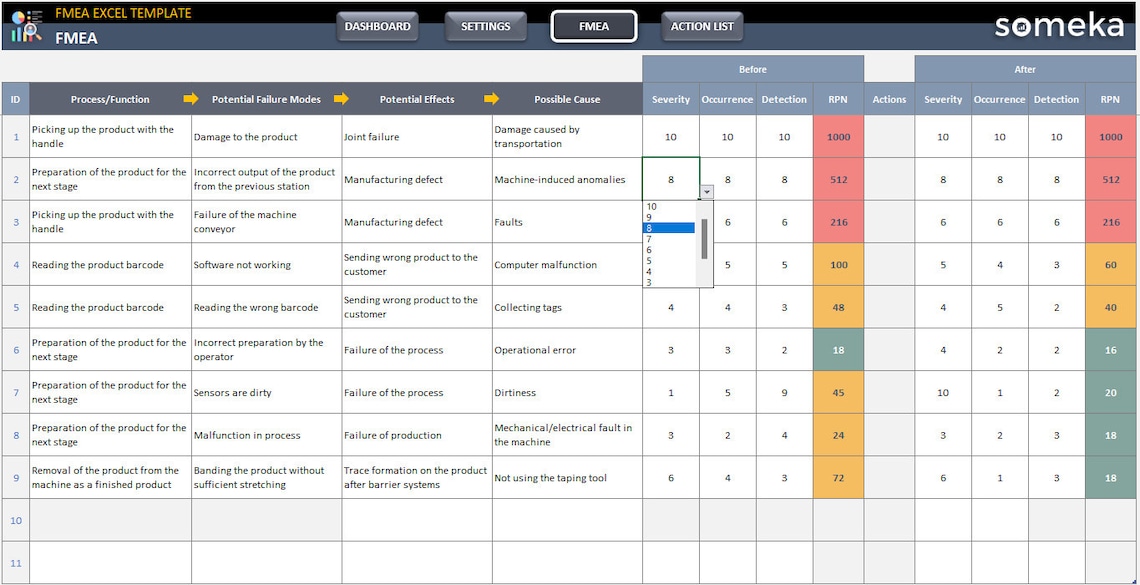Select 10 from the open dropdown list
Image resolution: width=1140 pixels, height=585 pixels.
click(652, 207)
